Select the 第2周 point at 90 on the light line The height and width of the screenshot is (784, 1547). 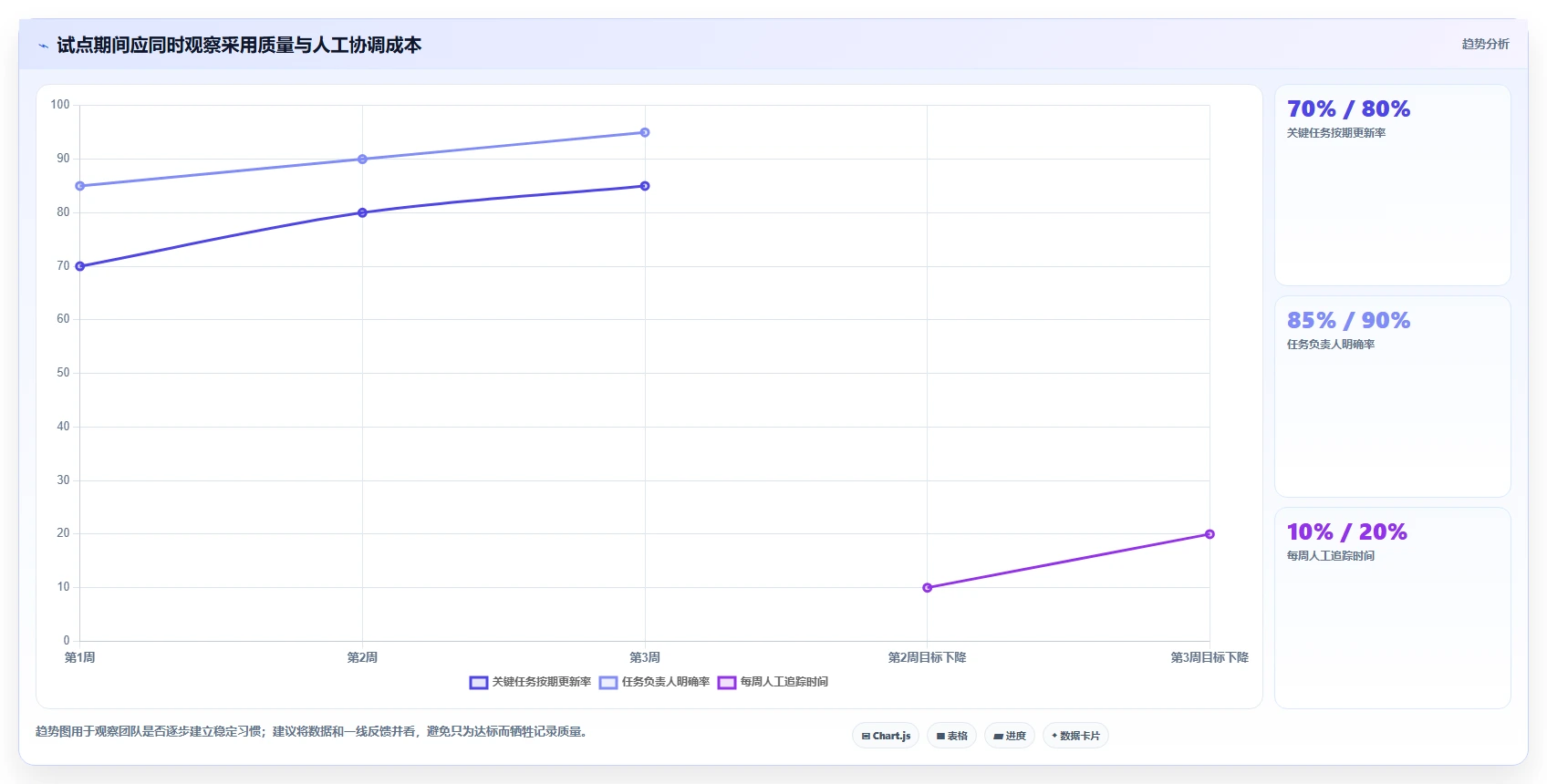click(x=362, y=159)
